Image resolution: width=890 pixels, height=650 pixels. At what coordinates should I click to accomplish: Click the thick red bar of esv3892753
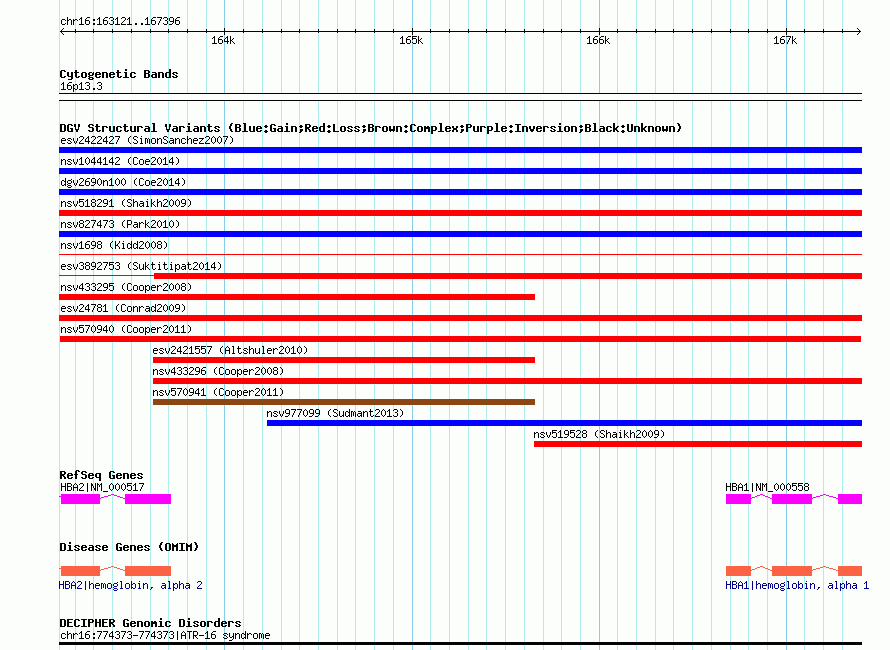tap(507, 276)
